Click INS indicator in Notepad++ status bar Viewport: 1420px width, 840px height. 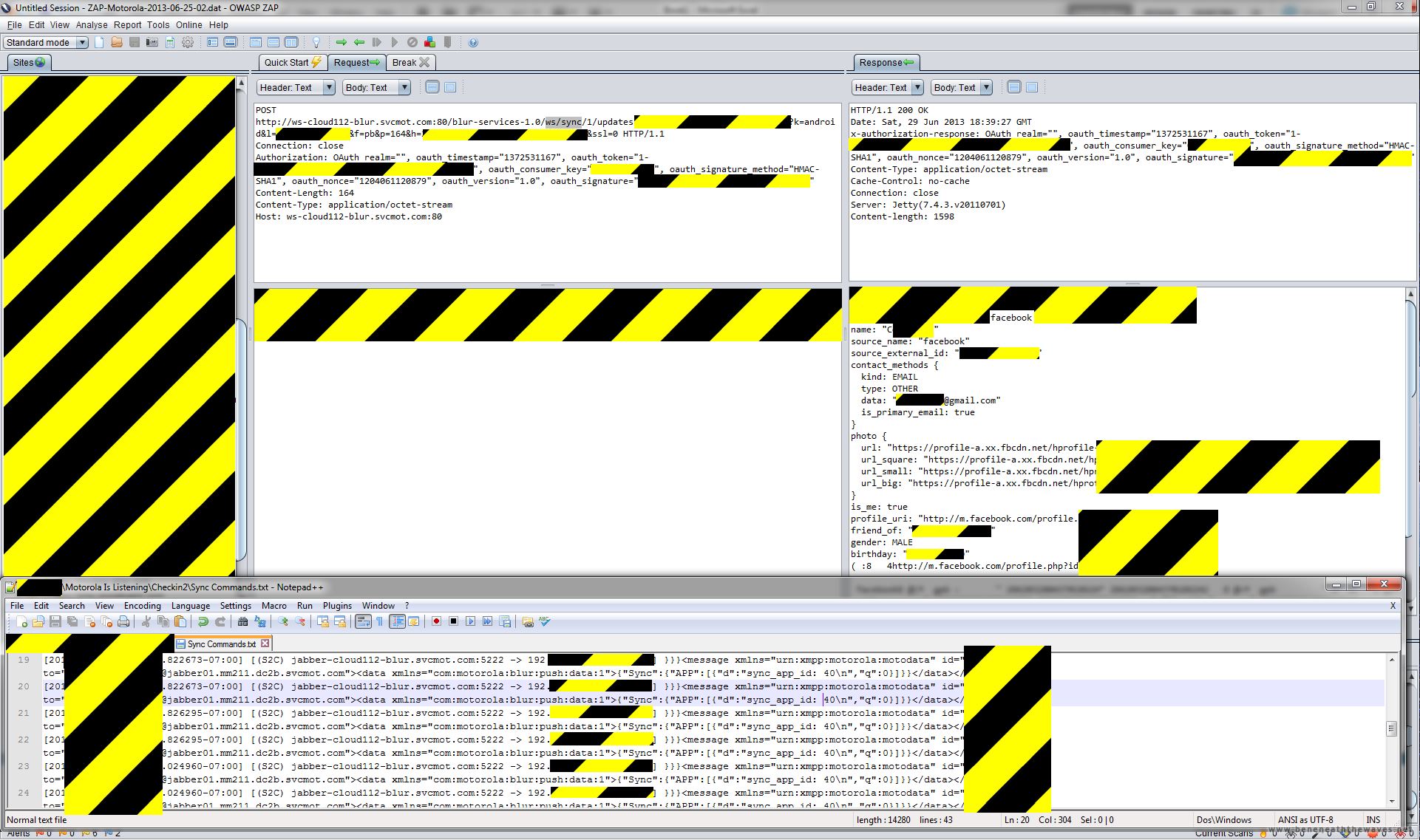coord(1373,820)
